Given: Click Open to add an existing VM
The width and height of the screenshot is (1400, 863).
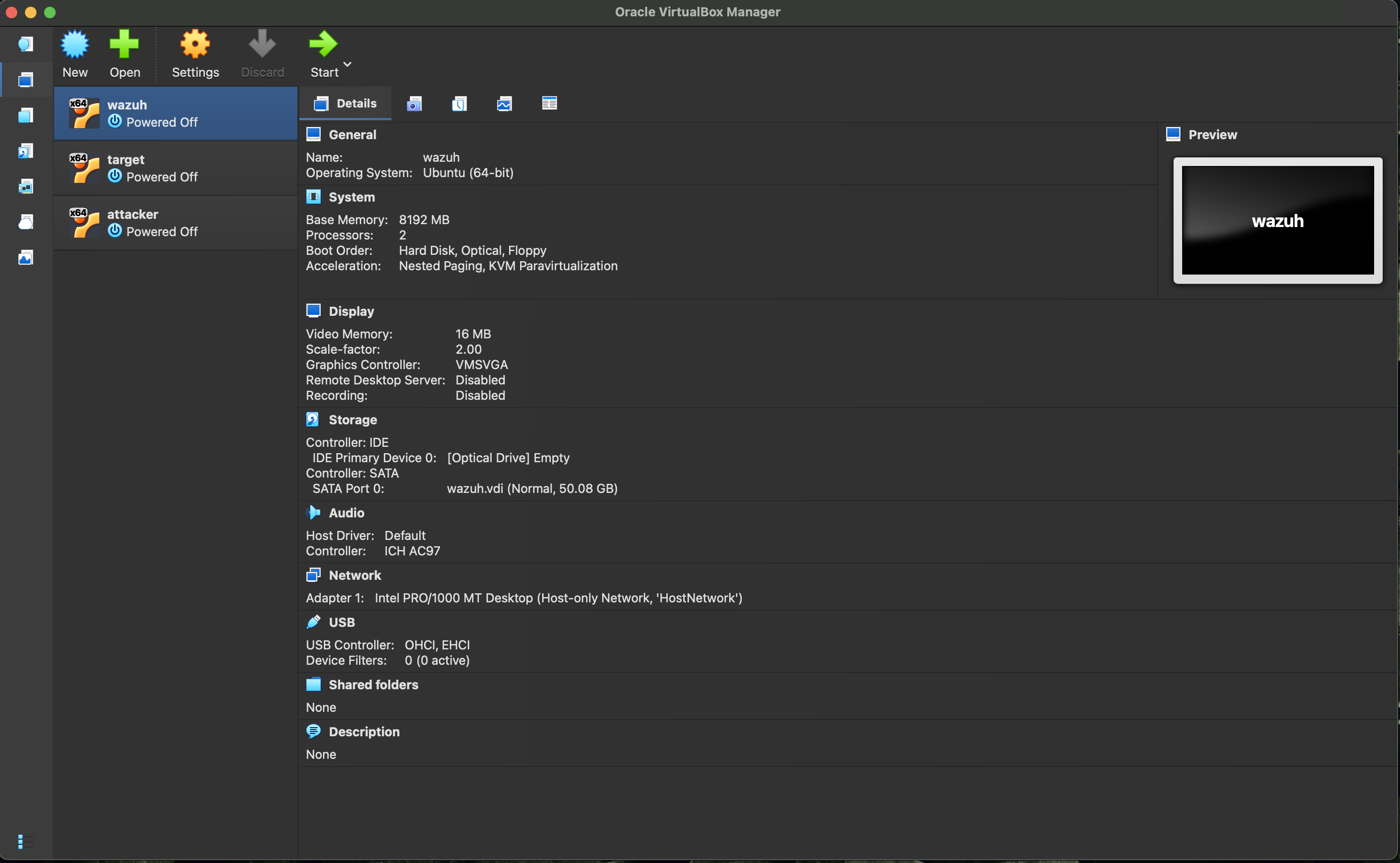Looking at the screenshot, I should pos(125,54).
